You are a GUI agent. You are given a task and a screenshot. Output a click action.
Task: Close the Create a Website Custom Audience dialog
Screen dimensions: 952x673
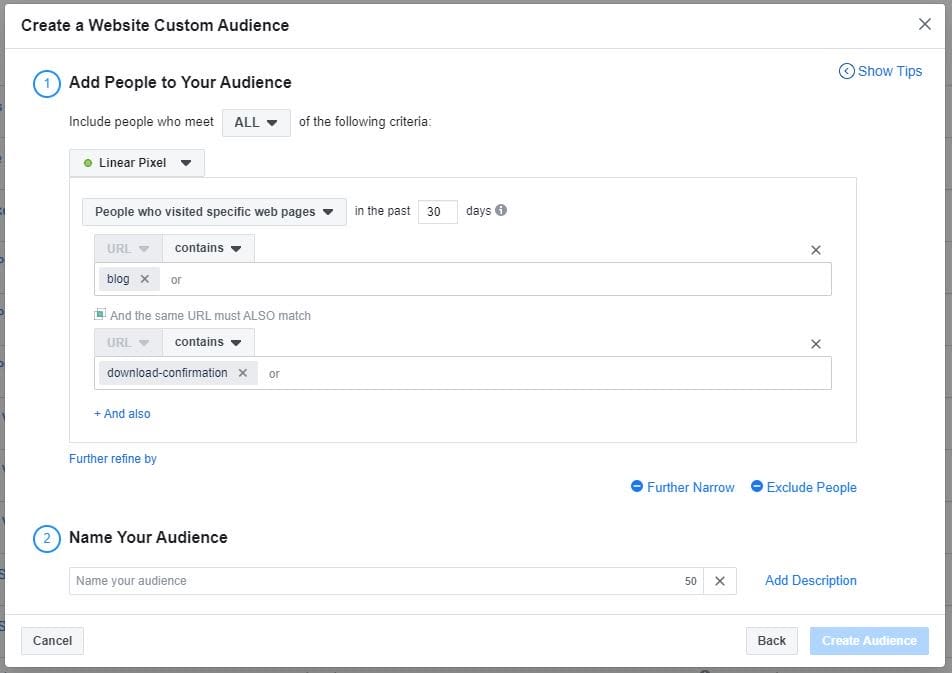925,24
